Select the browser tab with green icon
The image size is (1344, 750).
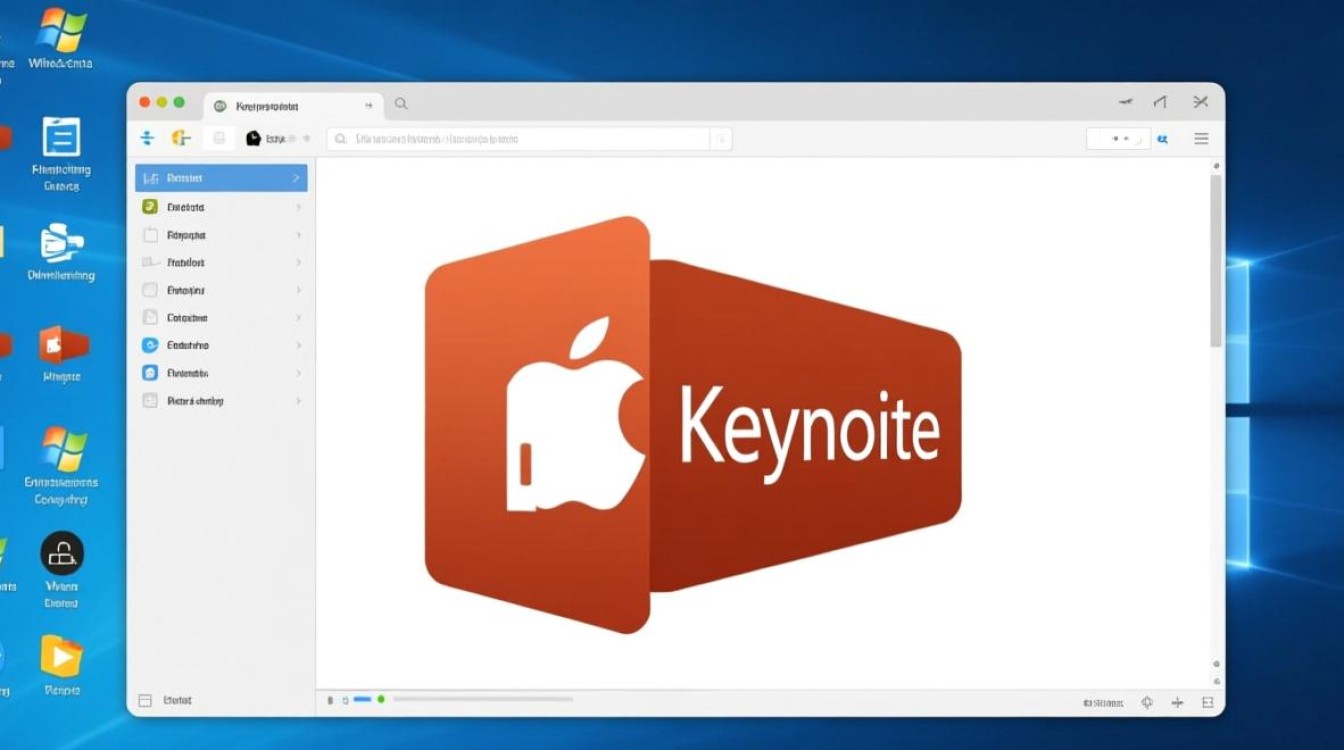(292, 105)
